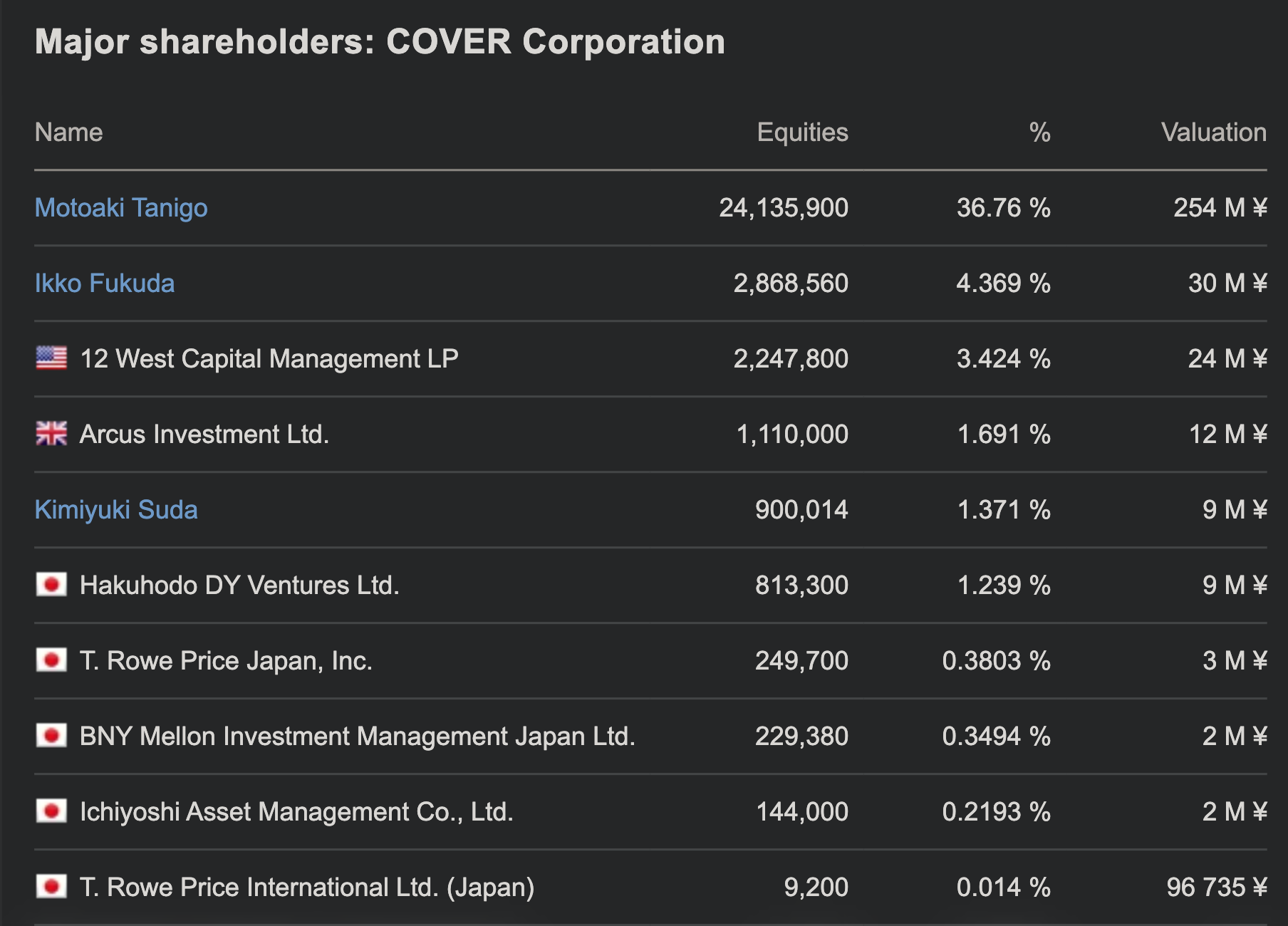Select Hakuhodo DY Ventures Ltd. name

239,586
